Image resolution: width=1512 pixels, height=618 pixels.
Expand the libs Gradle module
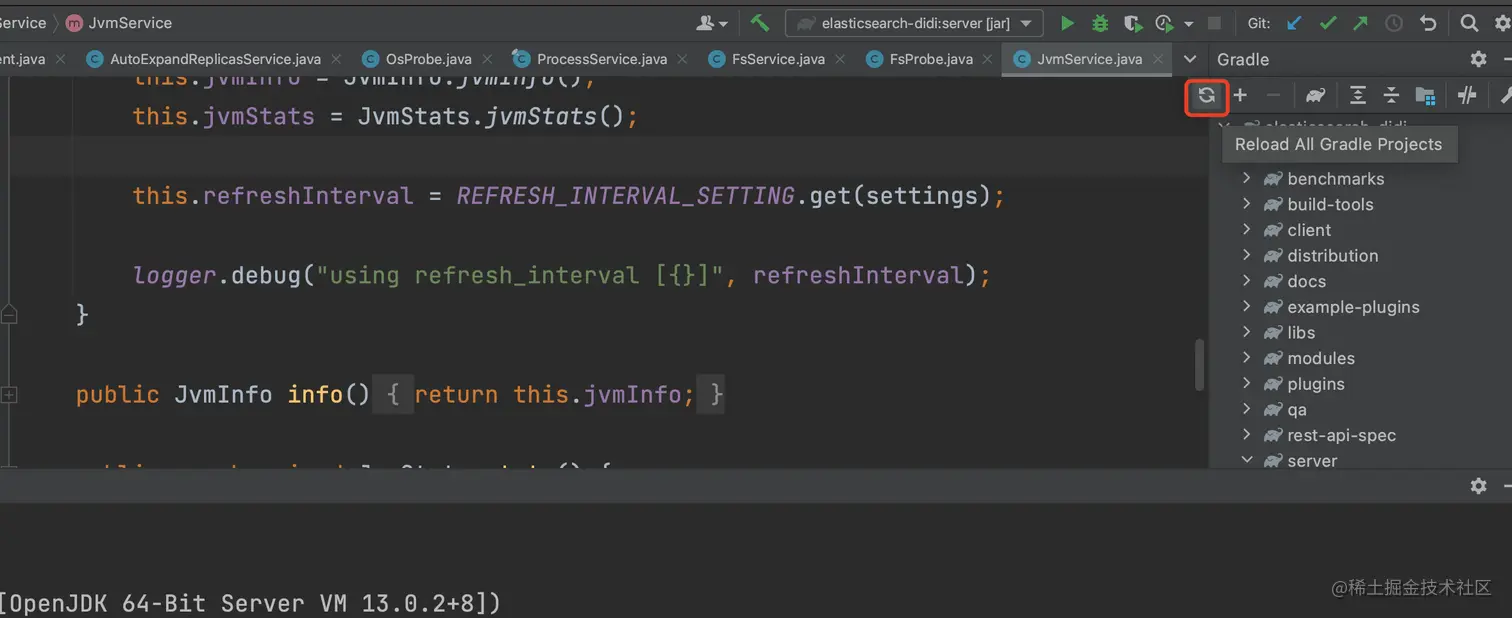pos(1246,332)
